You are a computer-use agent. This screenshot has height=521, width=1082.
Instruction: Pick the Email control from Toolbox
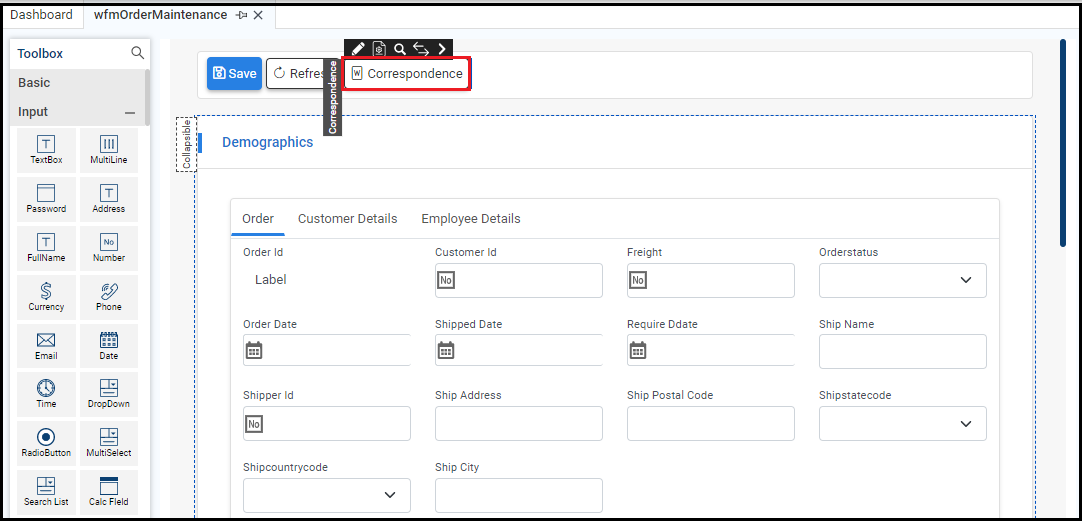[46, 346]
